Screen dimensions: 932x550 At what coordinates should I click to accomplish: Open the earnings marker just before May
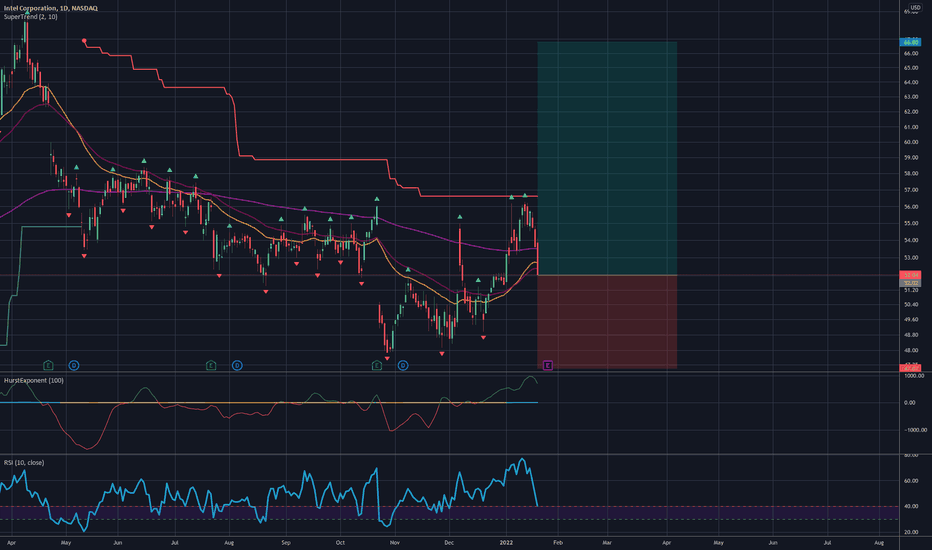[x=48, y=365]
